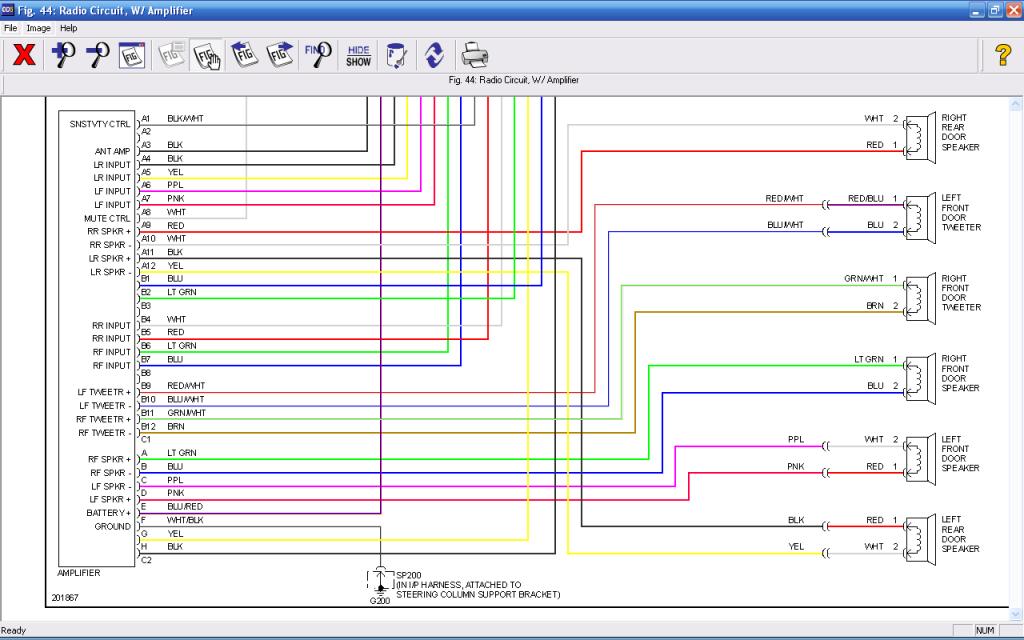Image resolution: width=1024 pixels, height=640 pixels.
Task: Open the yellow question mark help
Action: [x=1003, y=55]
